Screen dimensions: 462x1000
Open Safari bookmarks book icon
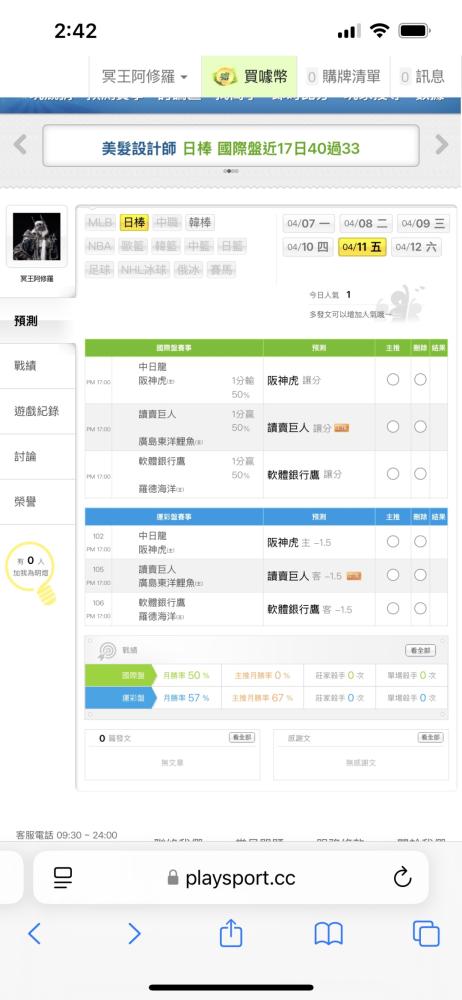click(x=329, y=934)
